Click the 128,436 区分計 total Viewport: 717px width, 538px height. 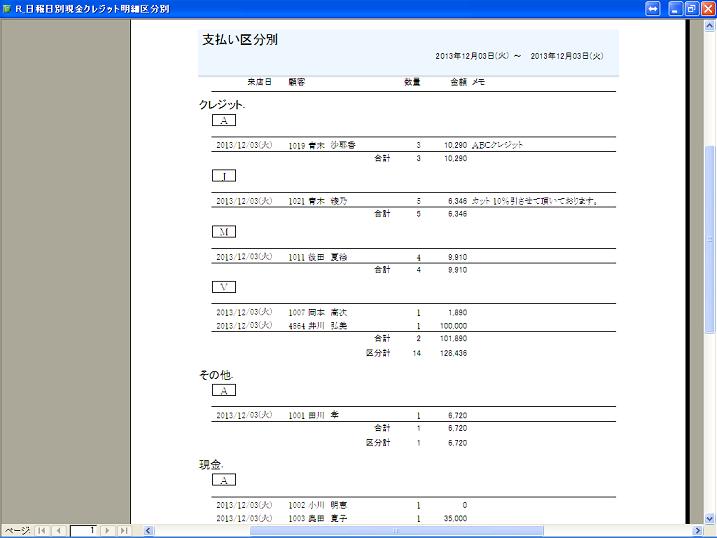pyautogui.click(x=453, y=353)
